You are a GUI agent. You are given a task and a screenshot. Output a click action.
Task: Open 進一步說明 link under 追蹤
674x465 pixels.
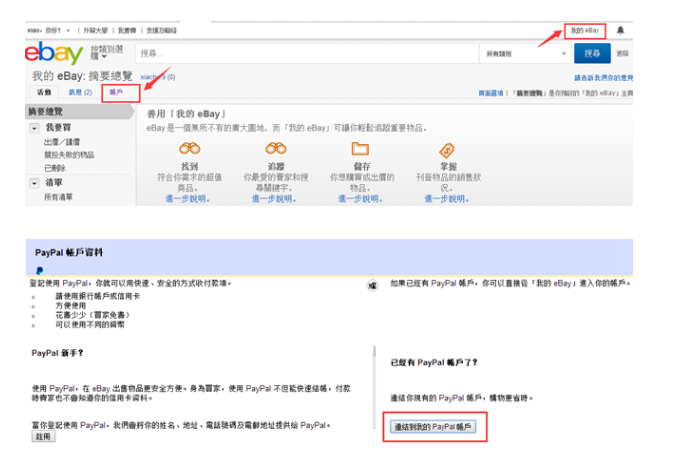tap(274, 199)
